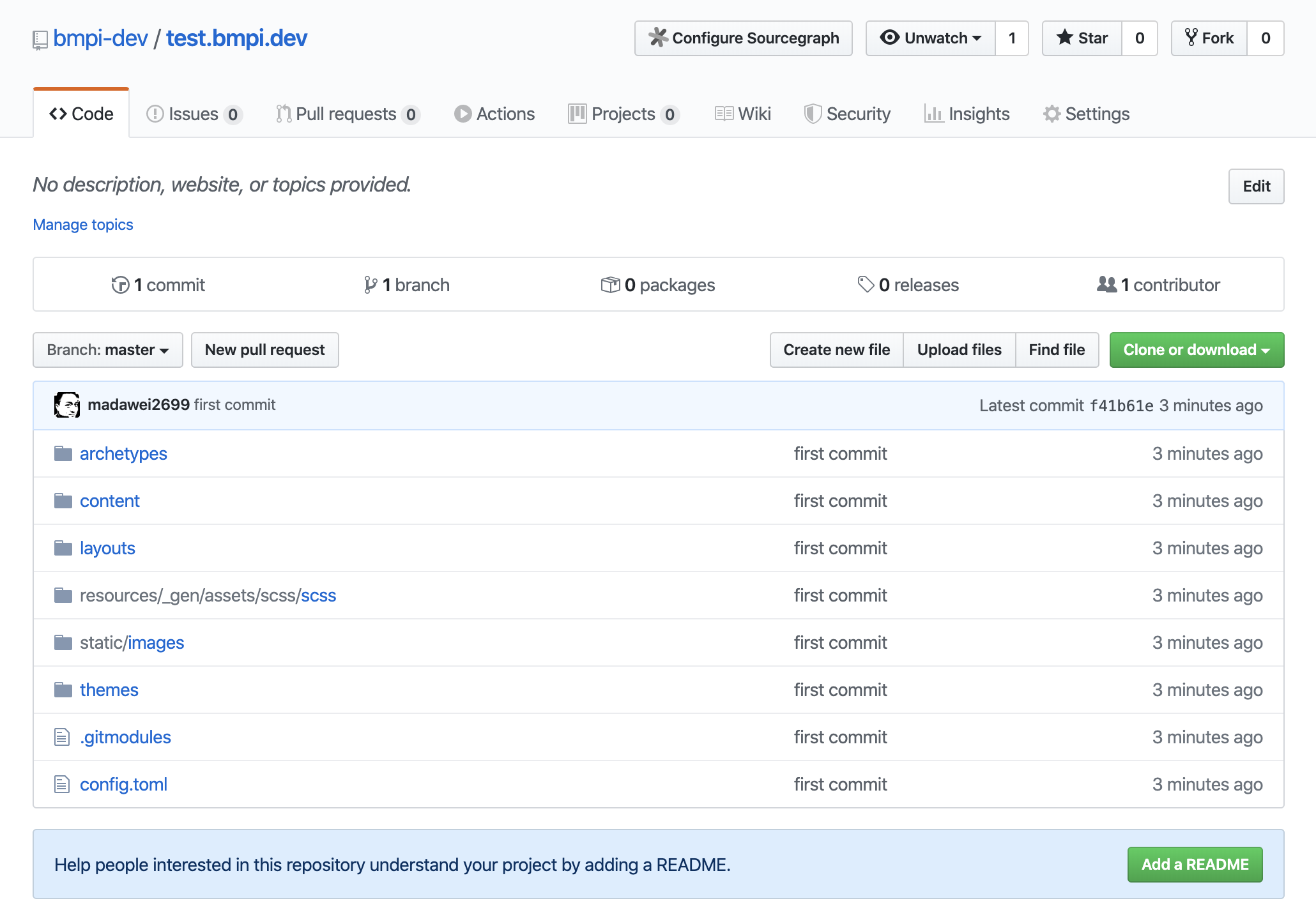The height and width of the screenshot is (917, 1316).
Task: Open the latest commit hash f41b61e
Action: click(1121, 405)
